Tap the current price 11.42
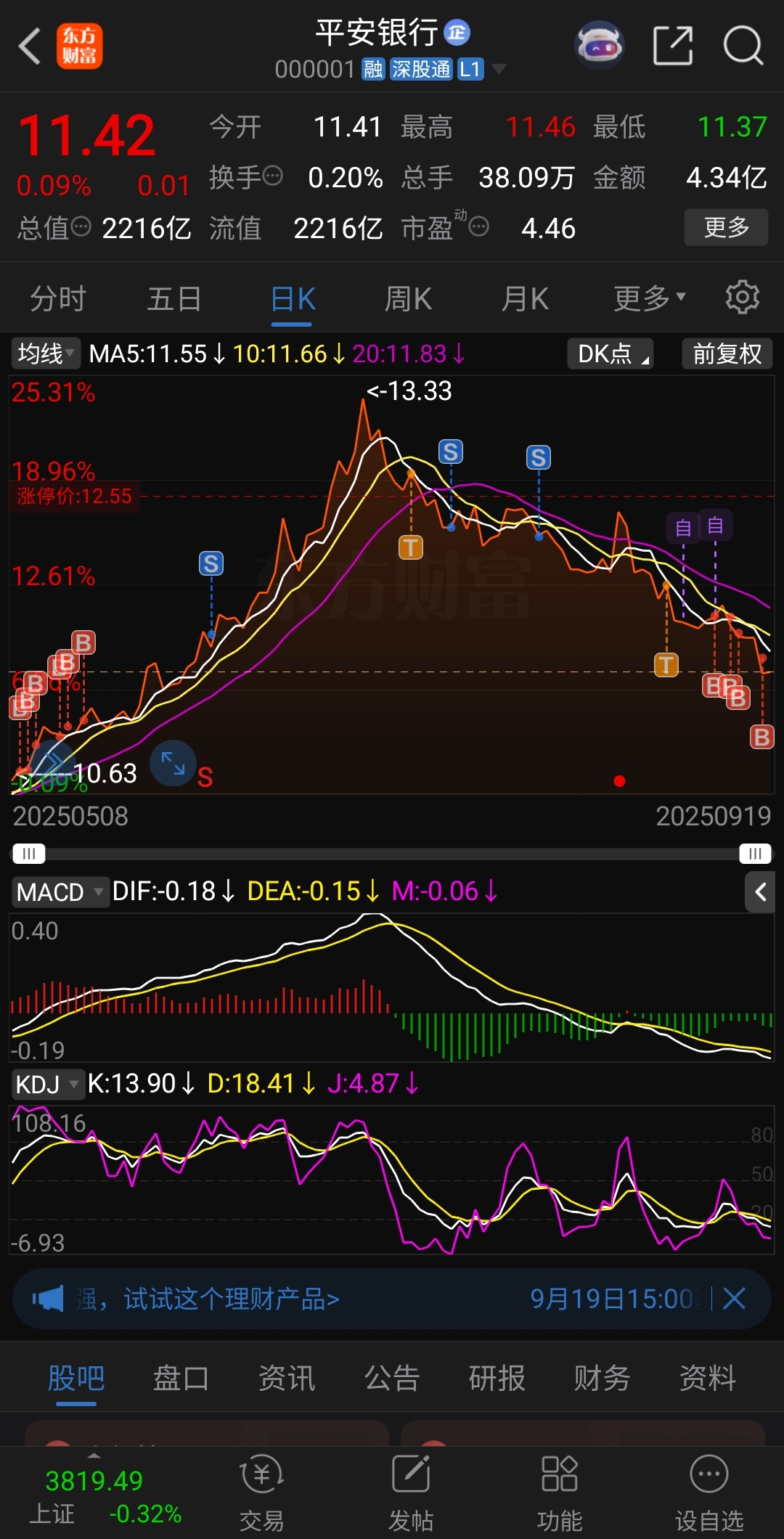This screenshot has height=1539, width=784. pos(87,136)
